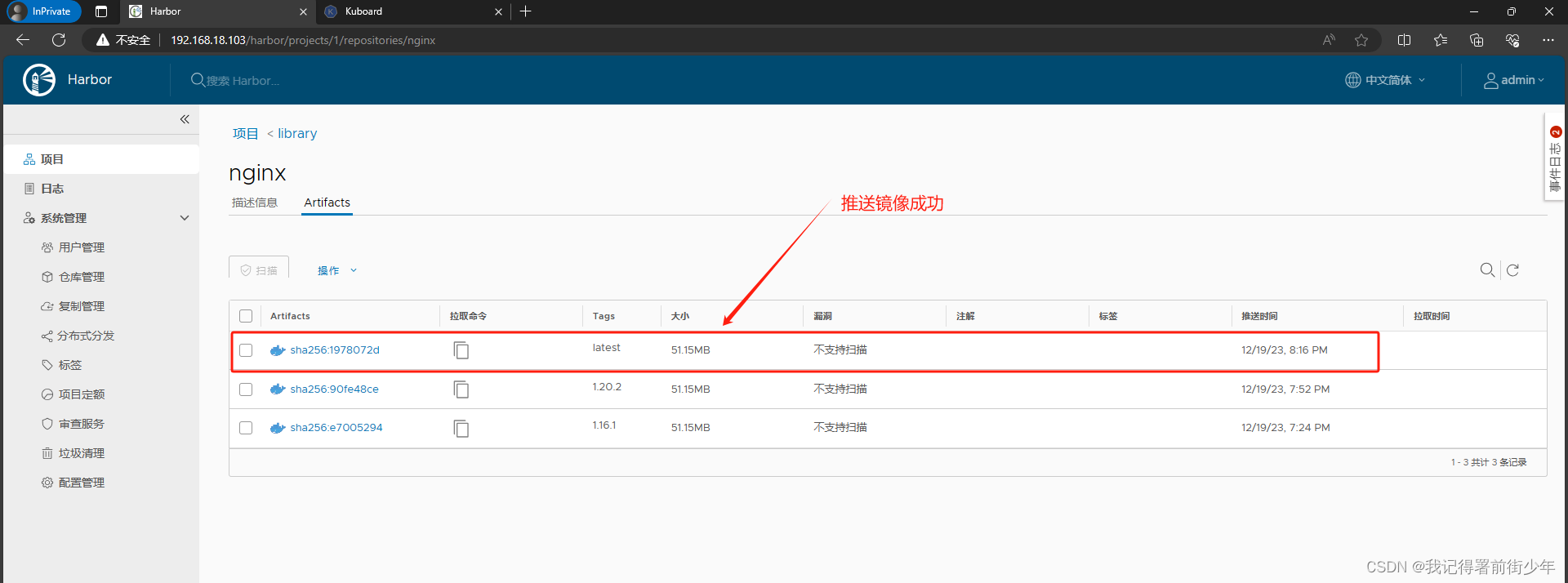Click the read aloud icon in address bar
The image size is (1568, 583).
tap(1329, 40)
